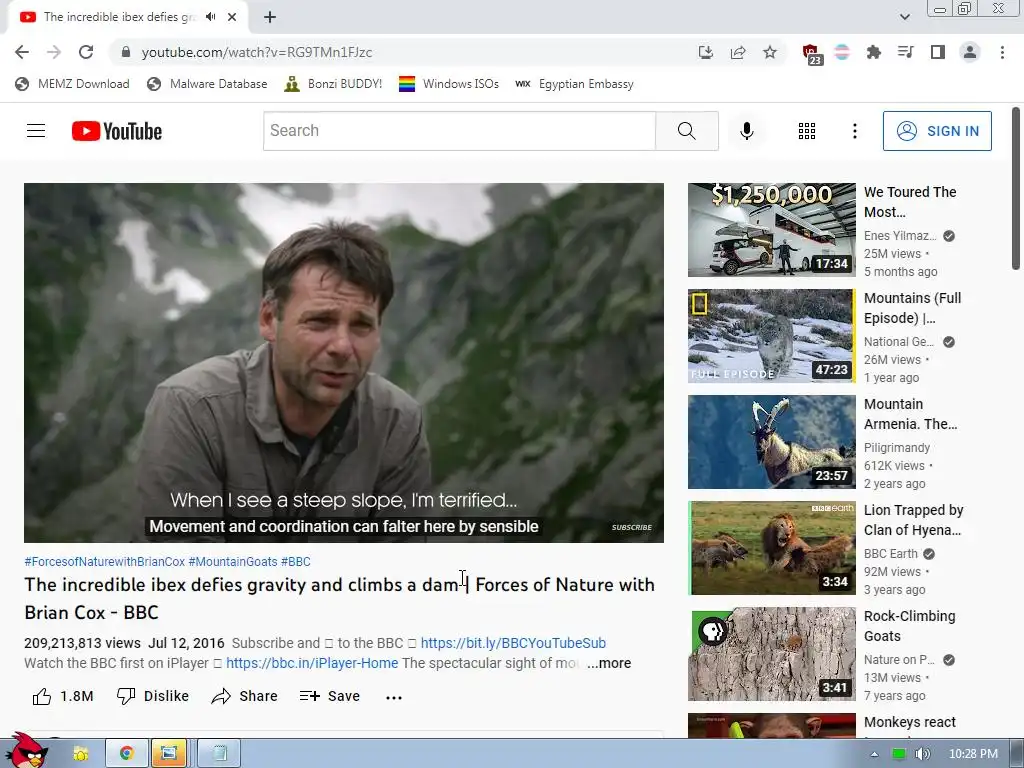Select the 'The incredible ibex' tab

[120, 17]
